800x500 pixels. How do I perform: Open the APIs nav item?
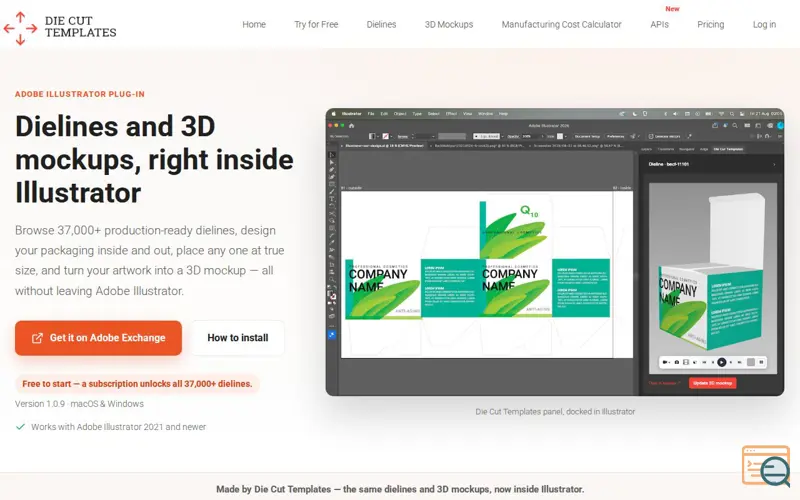[x=659, y=24]
